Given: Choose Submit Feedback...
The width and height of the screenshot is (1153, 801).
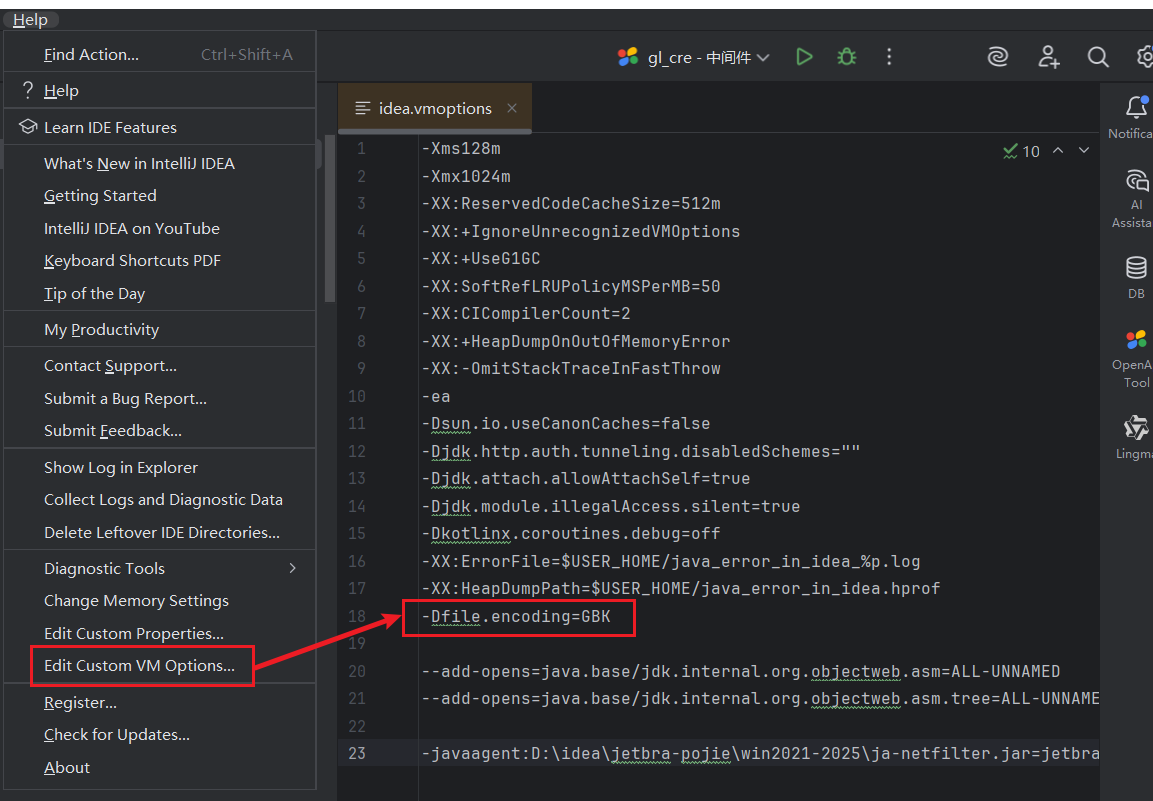Looking at the screenshot, I should (x=160, y=430).
